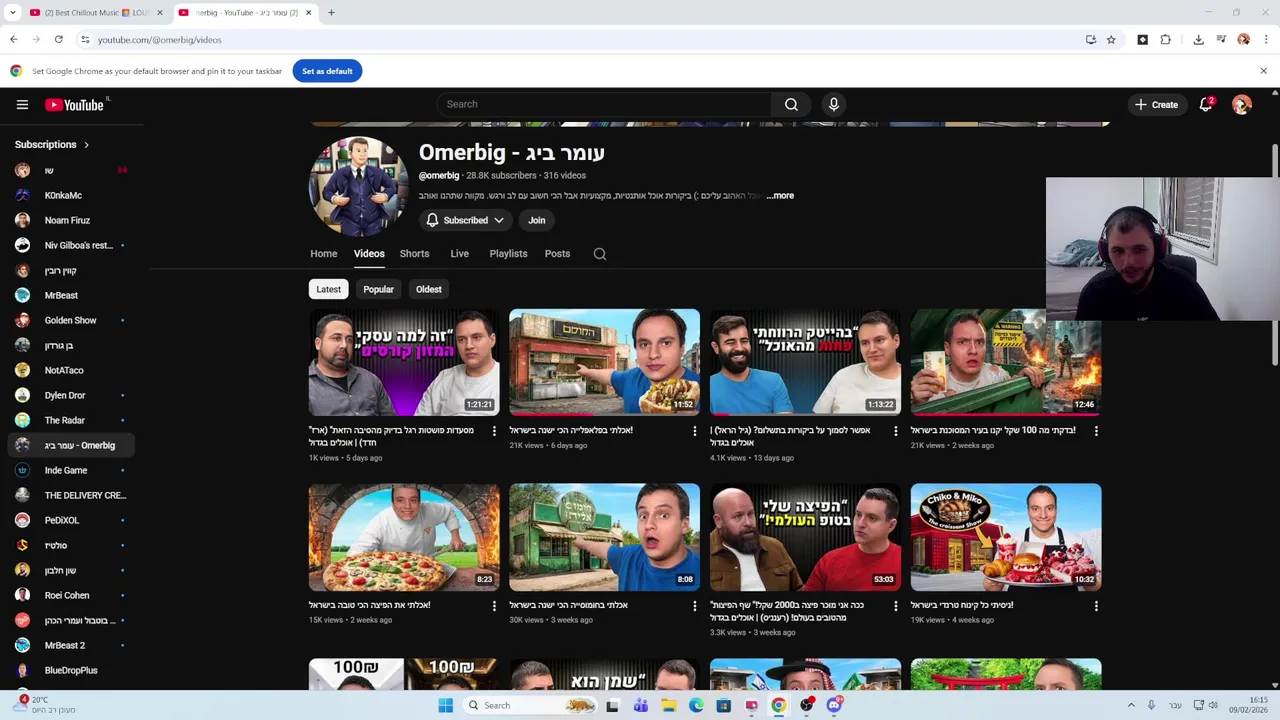The image size is (1280, 720).
Task: Open BlueDropPlus channel in sidebar
Action: point(70,671)
